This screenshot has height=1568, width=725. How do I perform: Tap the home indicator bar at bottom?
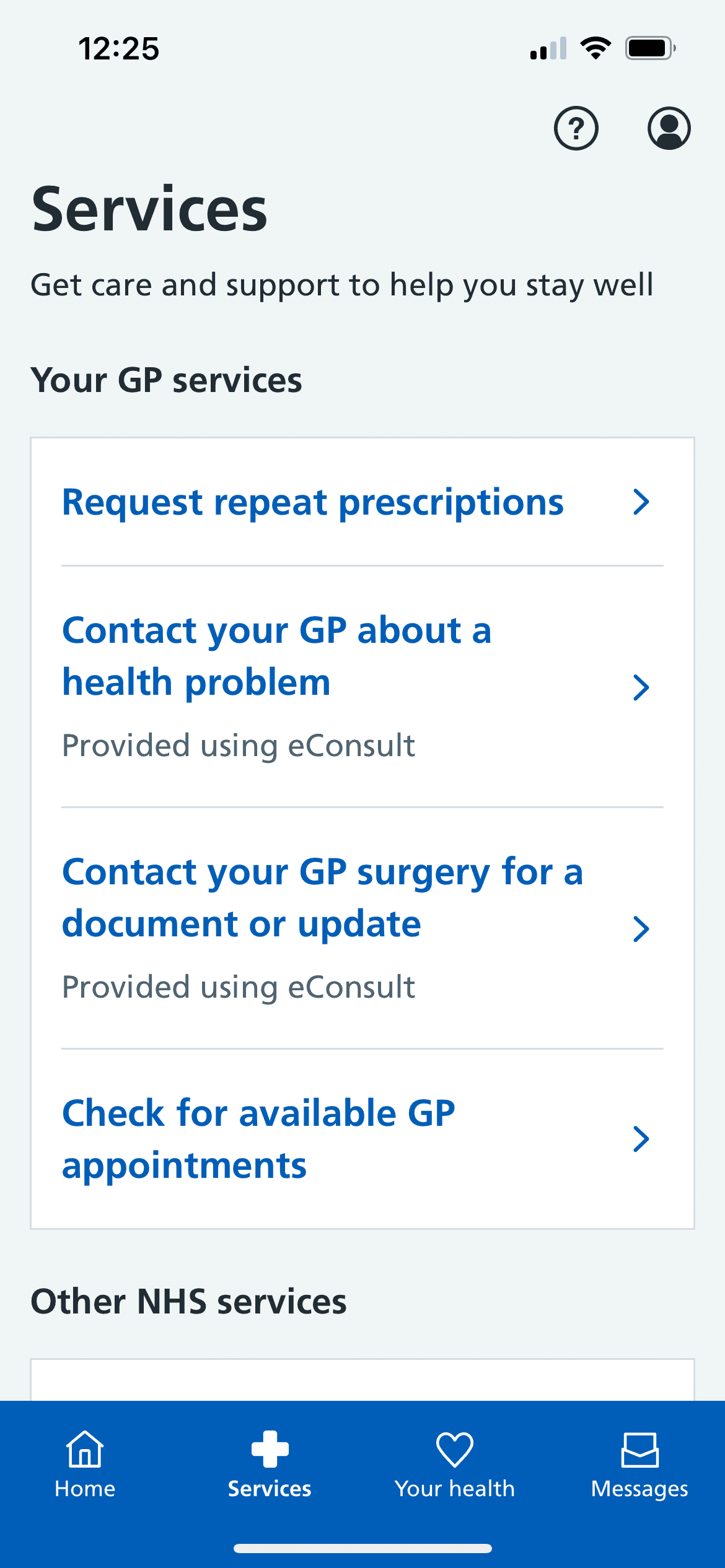tap(362, 1548)
